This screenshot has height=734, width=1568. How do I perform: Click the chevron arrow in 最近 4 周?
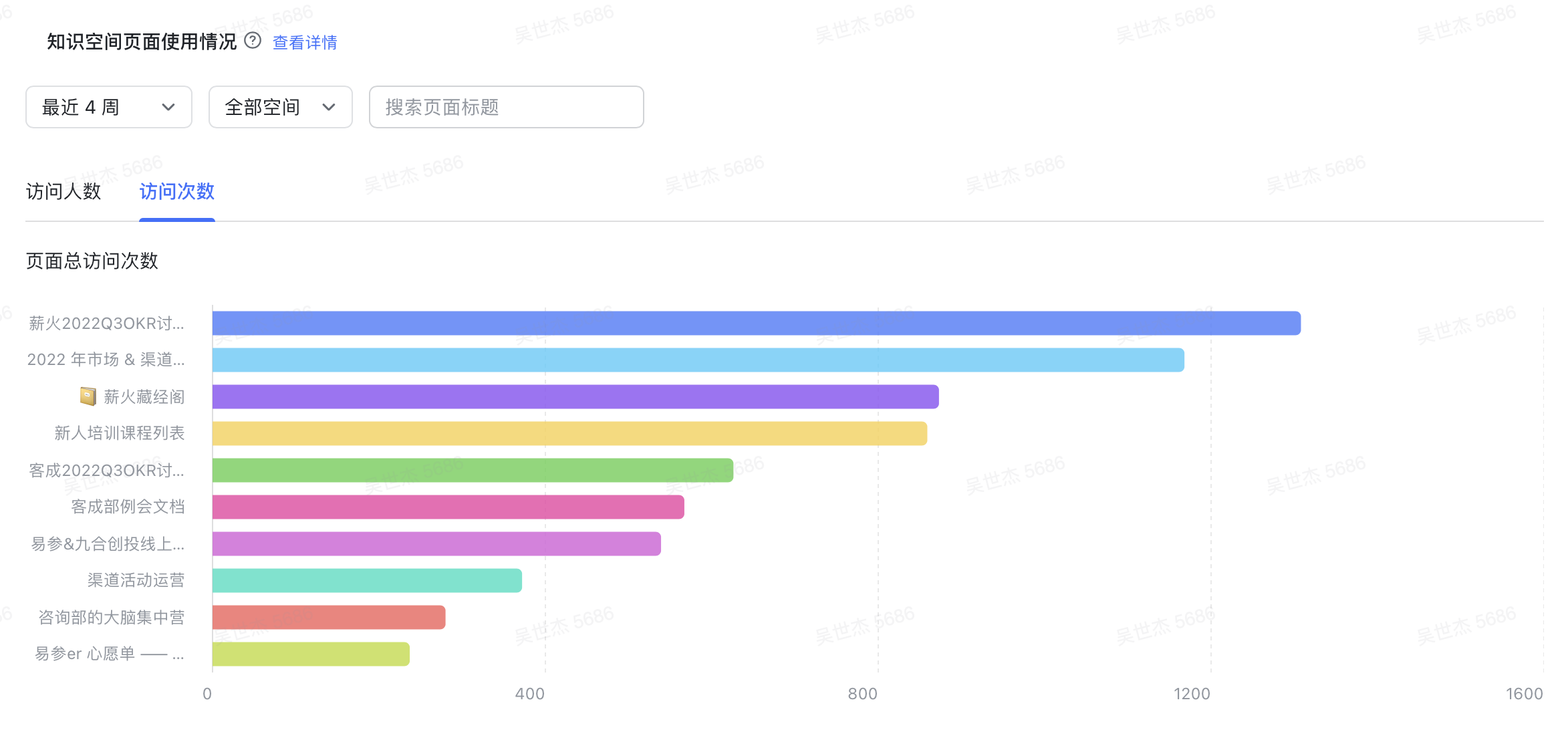(168, 107)
